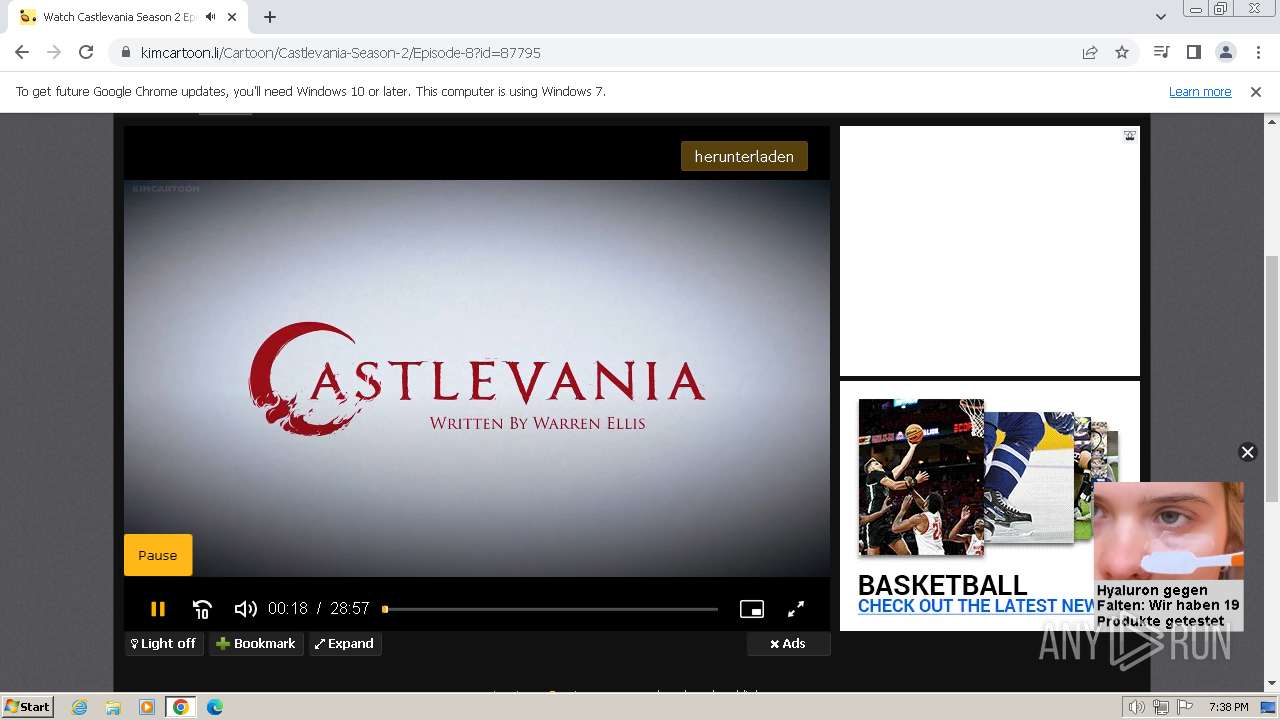
Task: Click the ad choices icon in the blank ad
Action: click(1129, 136)
